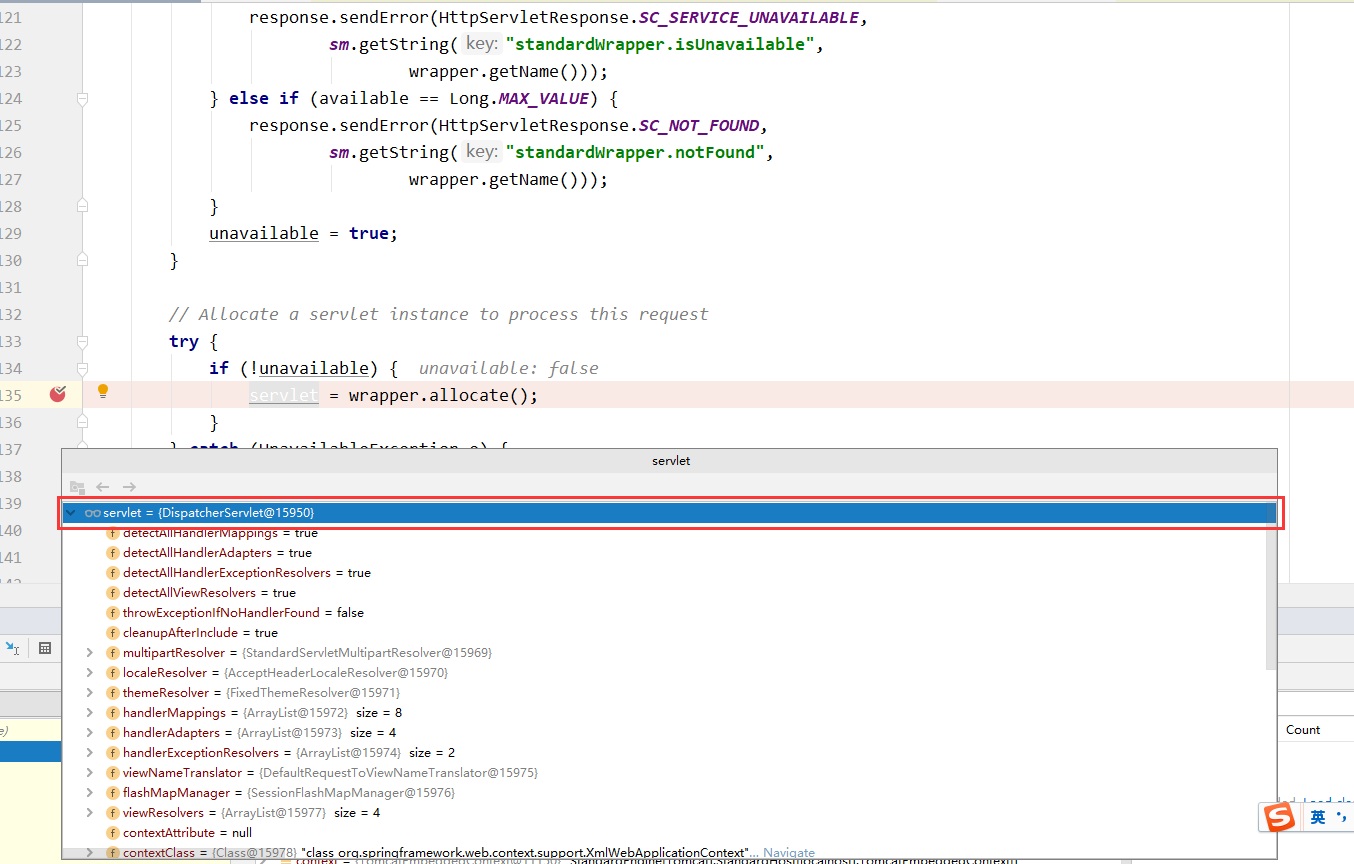This screenshot has height=864, width=1354.
Task: Click the field icon beside detectAllHandlerAdapters
Action: [113, 553]
